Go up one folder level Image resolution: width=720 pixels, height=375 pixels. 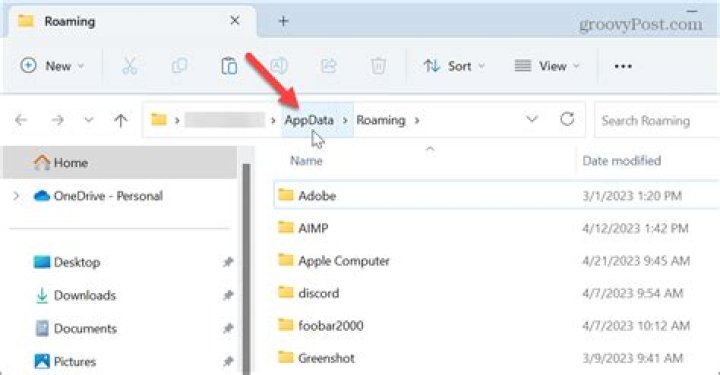point(121,120)
